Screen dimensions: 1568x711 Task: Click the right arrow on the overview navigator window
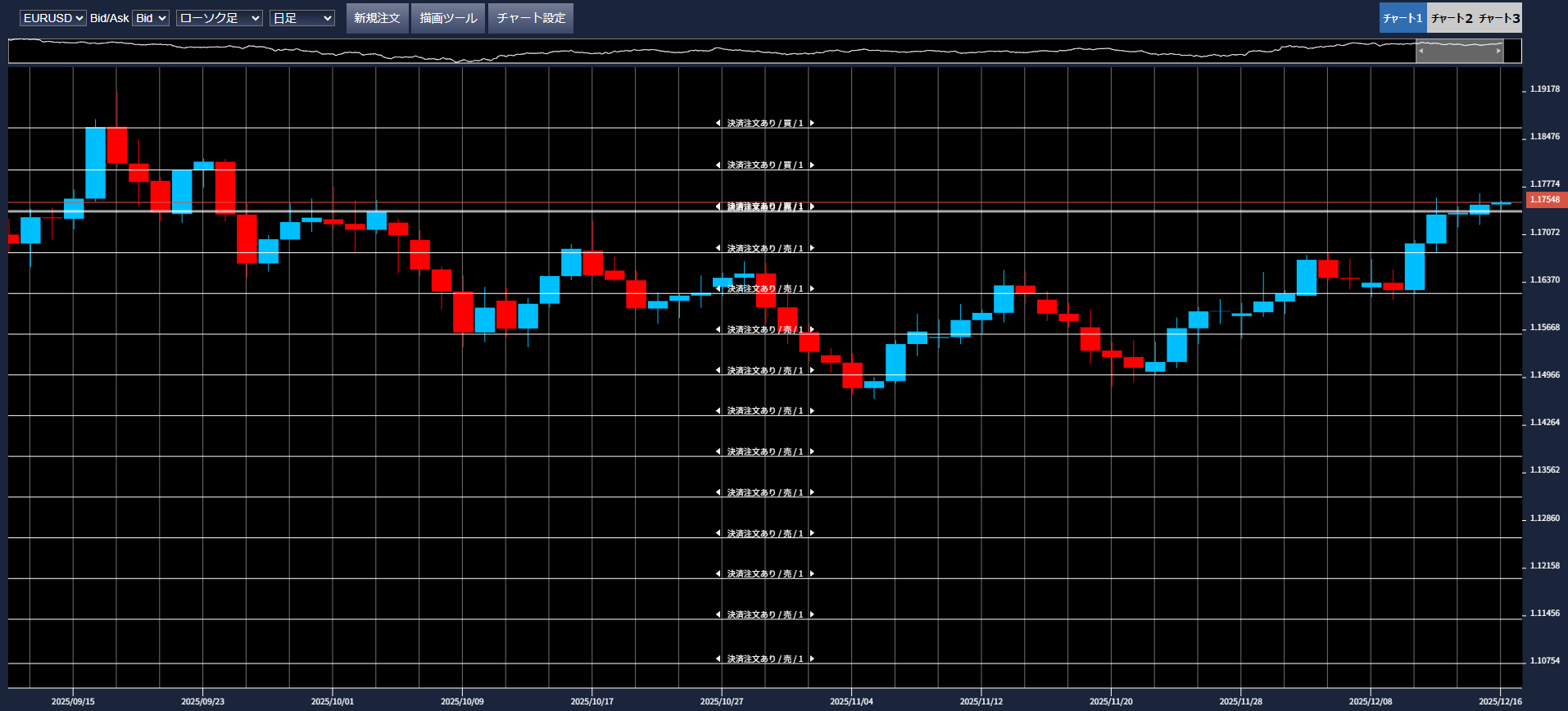tap(1498, 51)
